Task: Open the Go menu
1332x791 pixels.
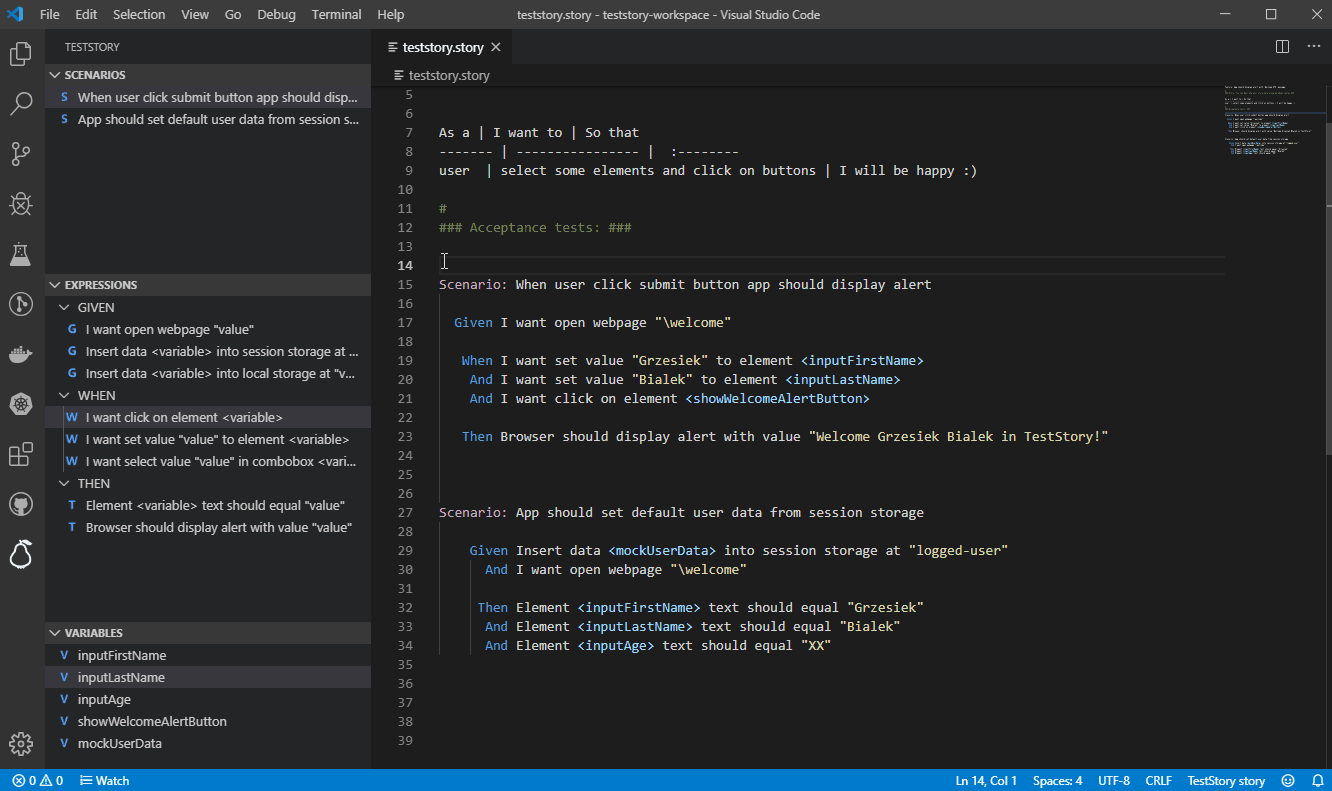Action: click(233, 14)
